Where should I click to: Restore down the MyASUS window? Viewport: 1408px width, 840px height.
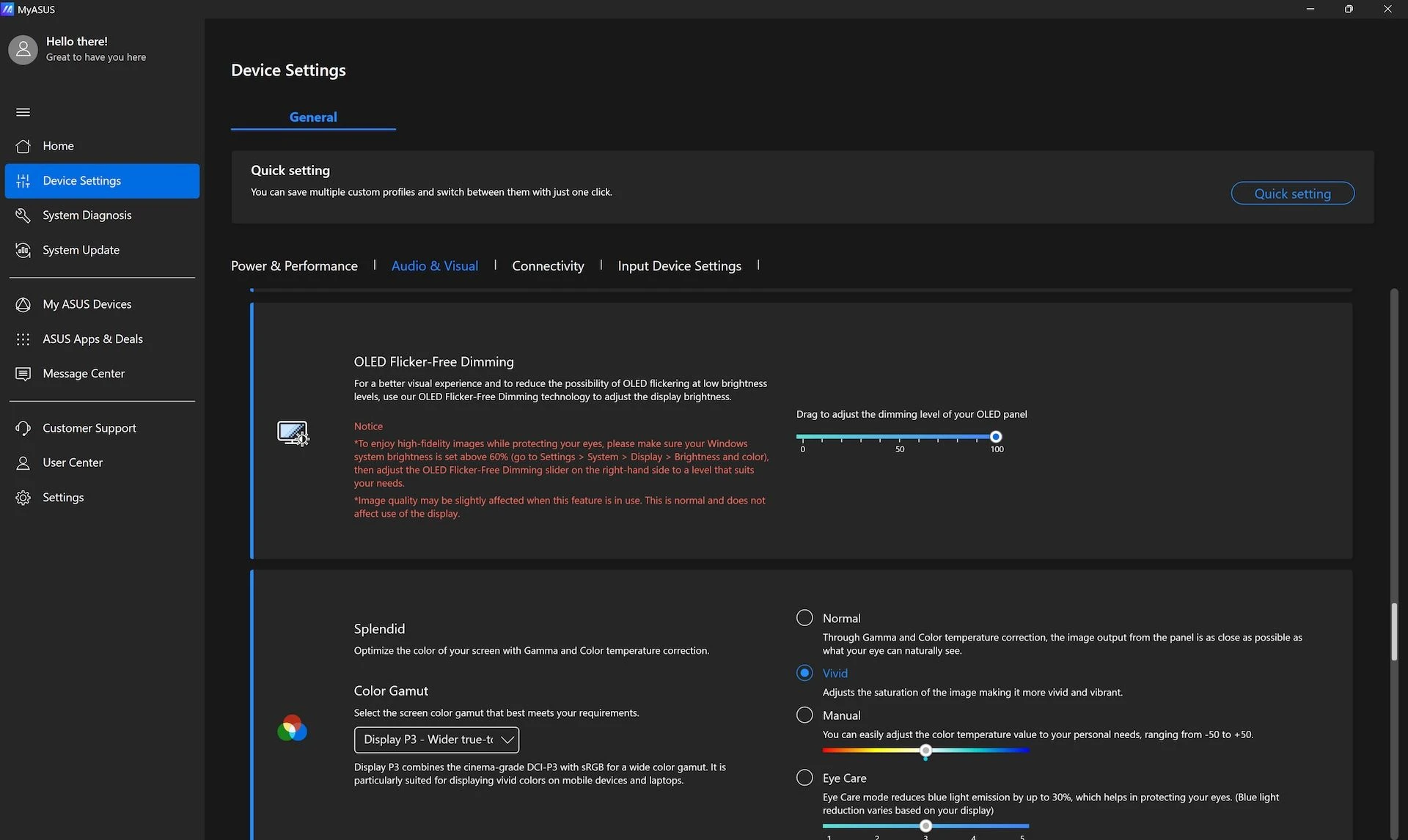coord(1349,9)
